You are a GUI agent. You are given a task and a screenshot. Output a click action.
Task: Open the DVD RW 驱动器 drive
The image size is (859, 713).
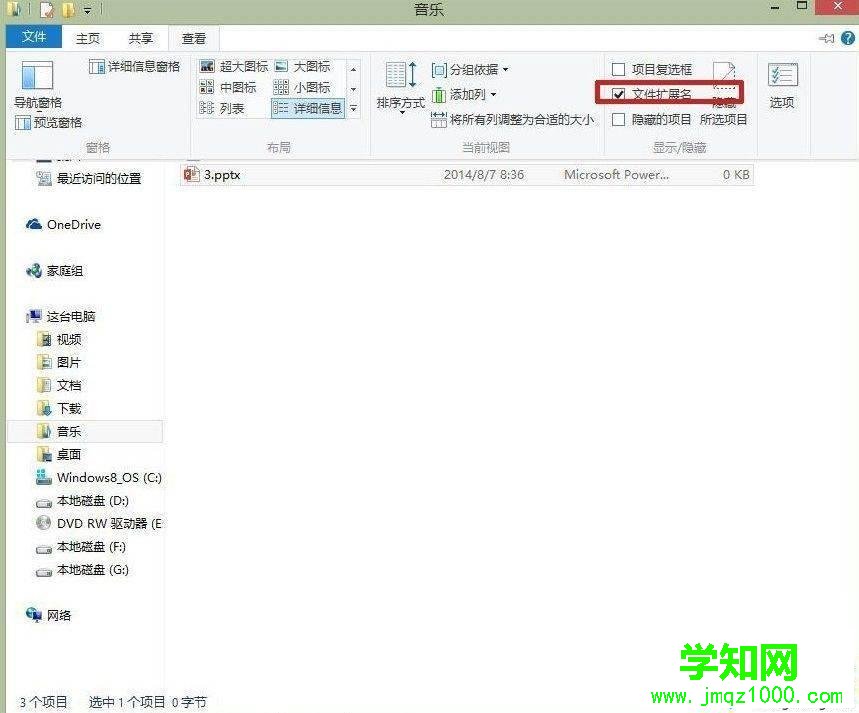(x=99, y=523)
